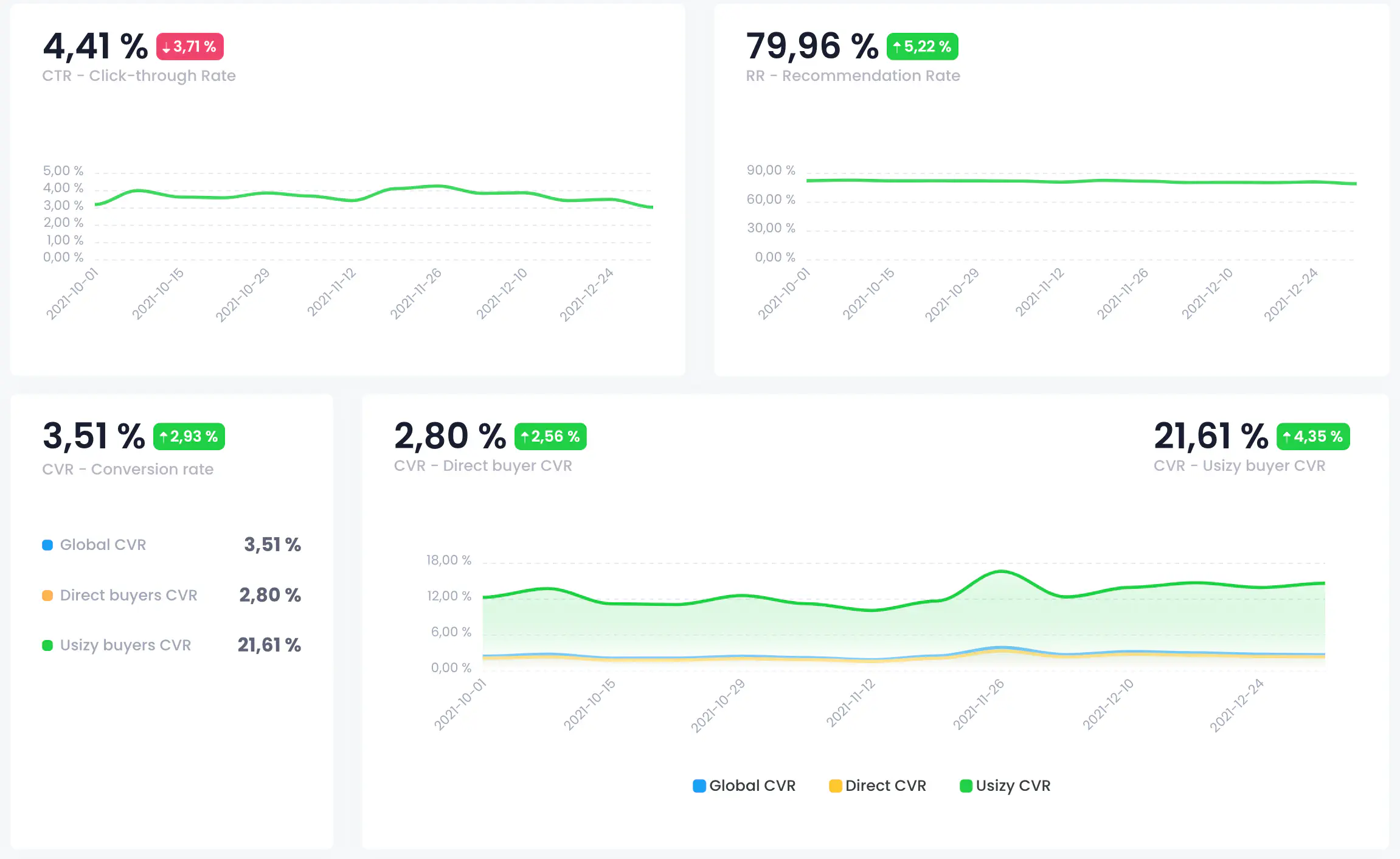Toggle Direct CVR series in chart legend
This screenshot has width=1400, height=859.
tap(878, 785)
